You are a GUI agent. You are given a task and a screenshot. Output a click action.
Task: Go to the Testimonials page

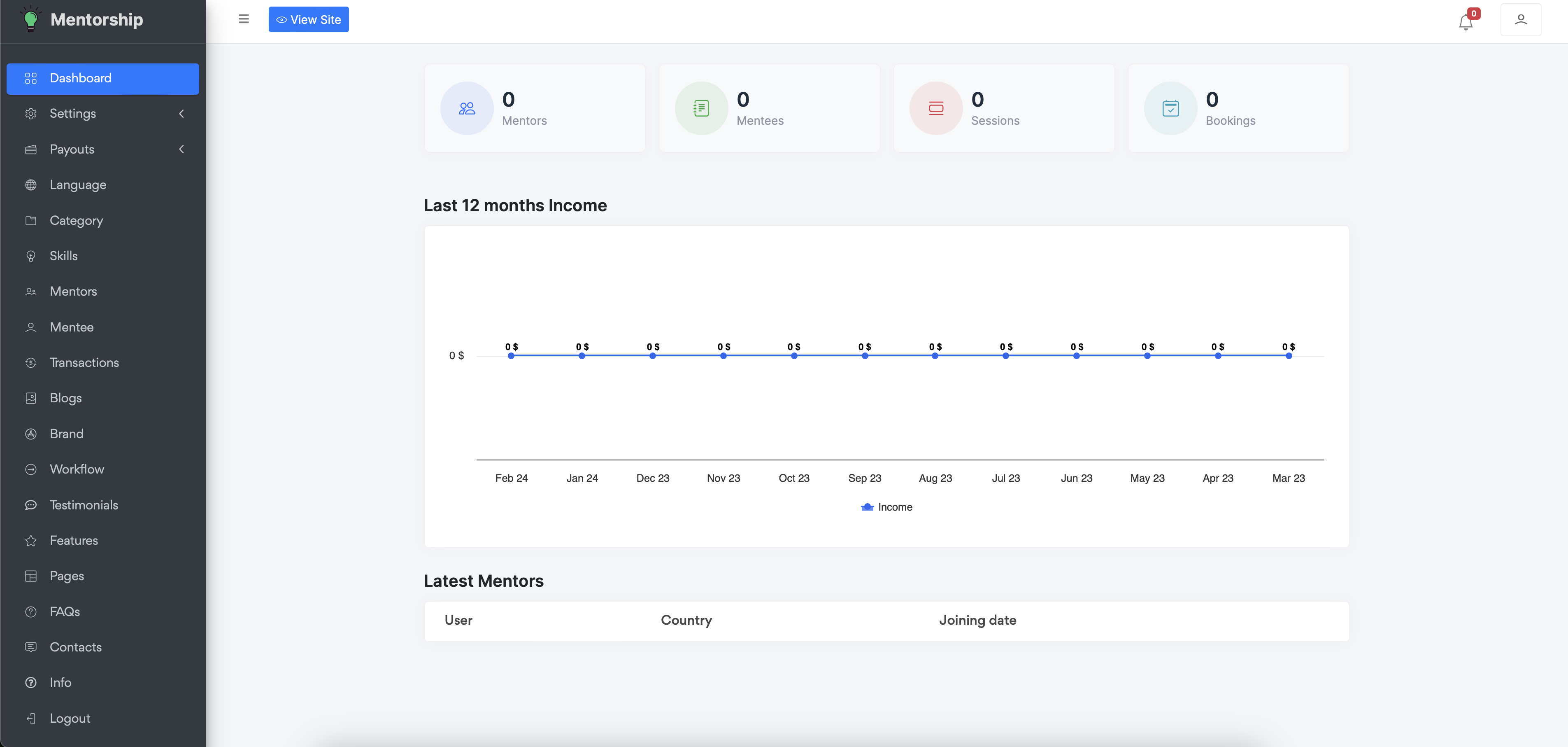pos(84,505)
